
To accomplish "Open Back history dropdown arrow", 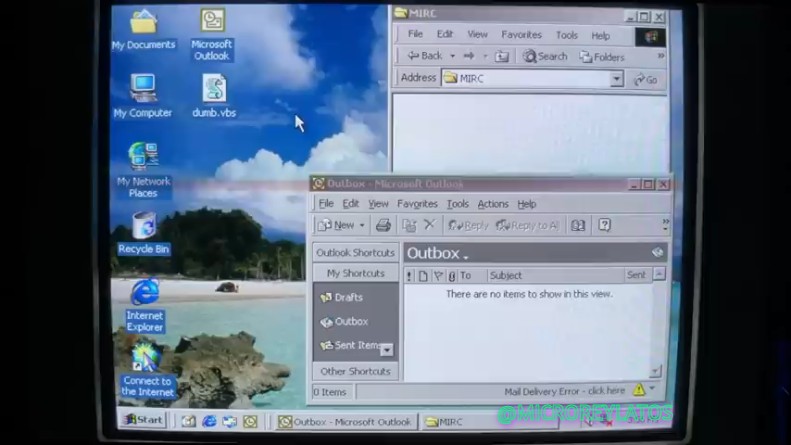I will [x=453, y=56].
